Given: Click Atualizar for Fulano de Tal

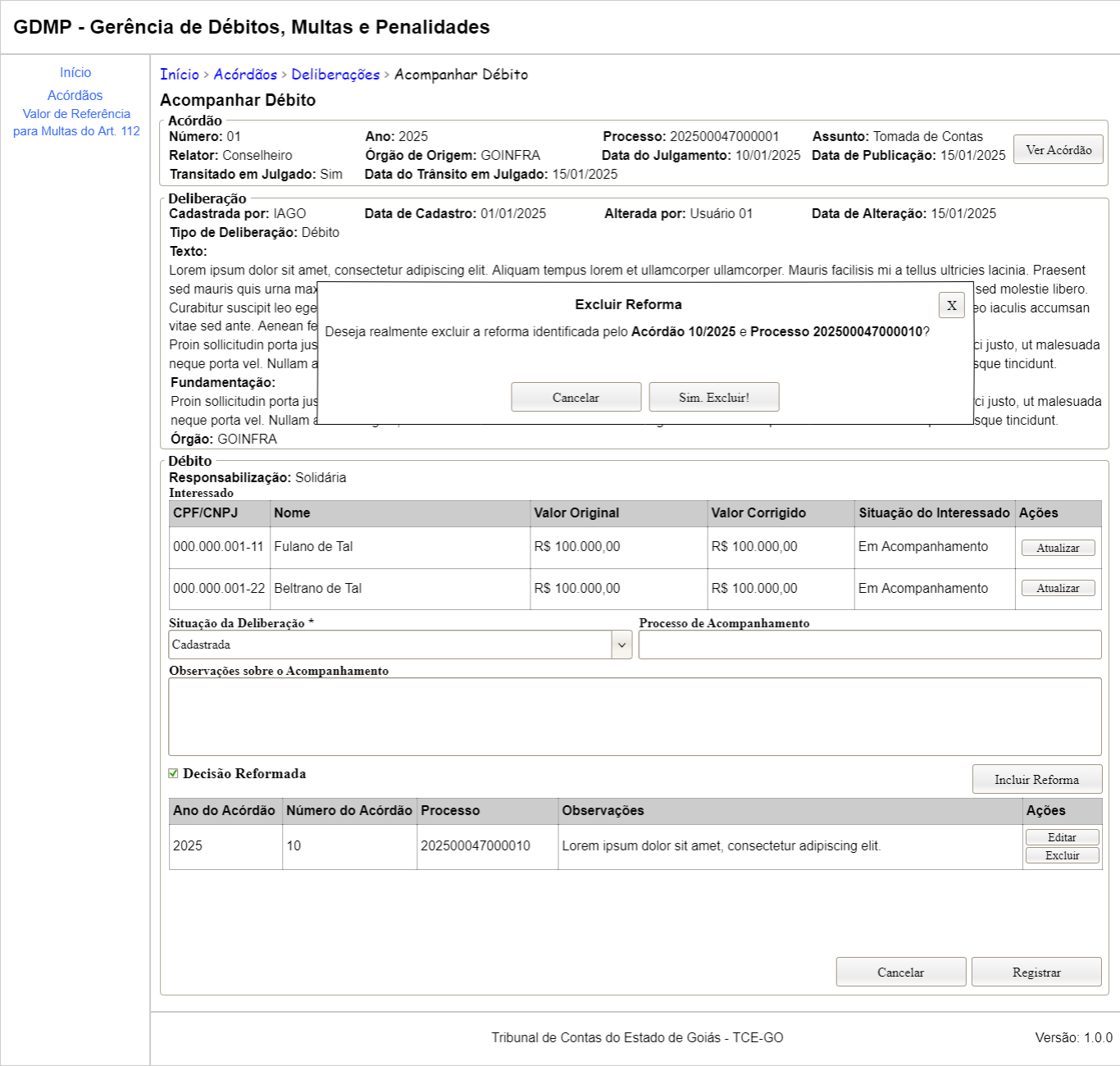Looking at the screenshot, I should [1058, 548].
